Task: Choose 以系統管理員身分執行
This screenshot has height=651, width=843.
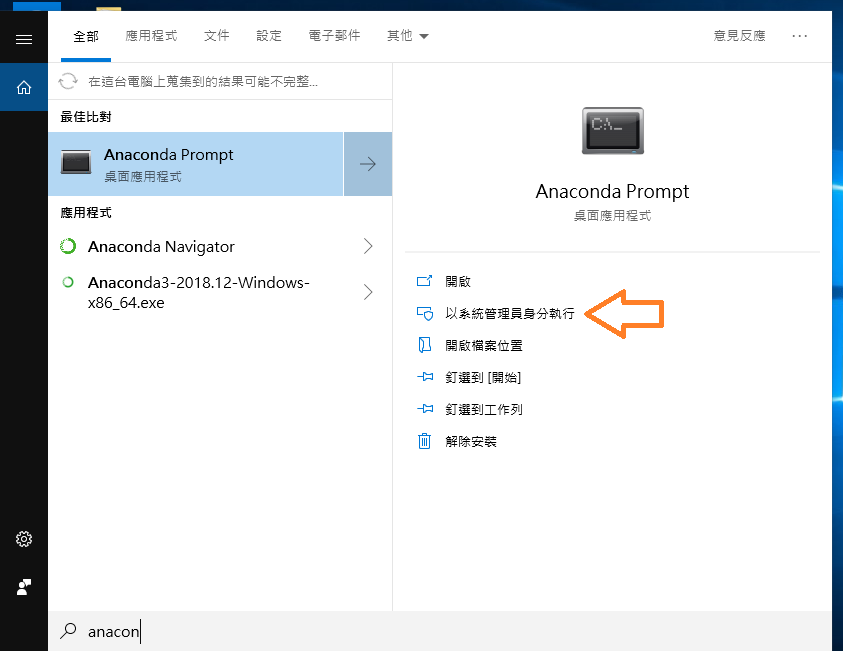Action: [510, 313]
